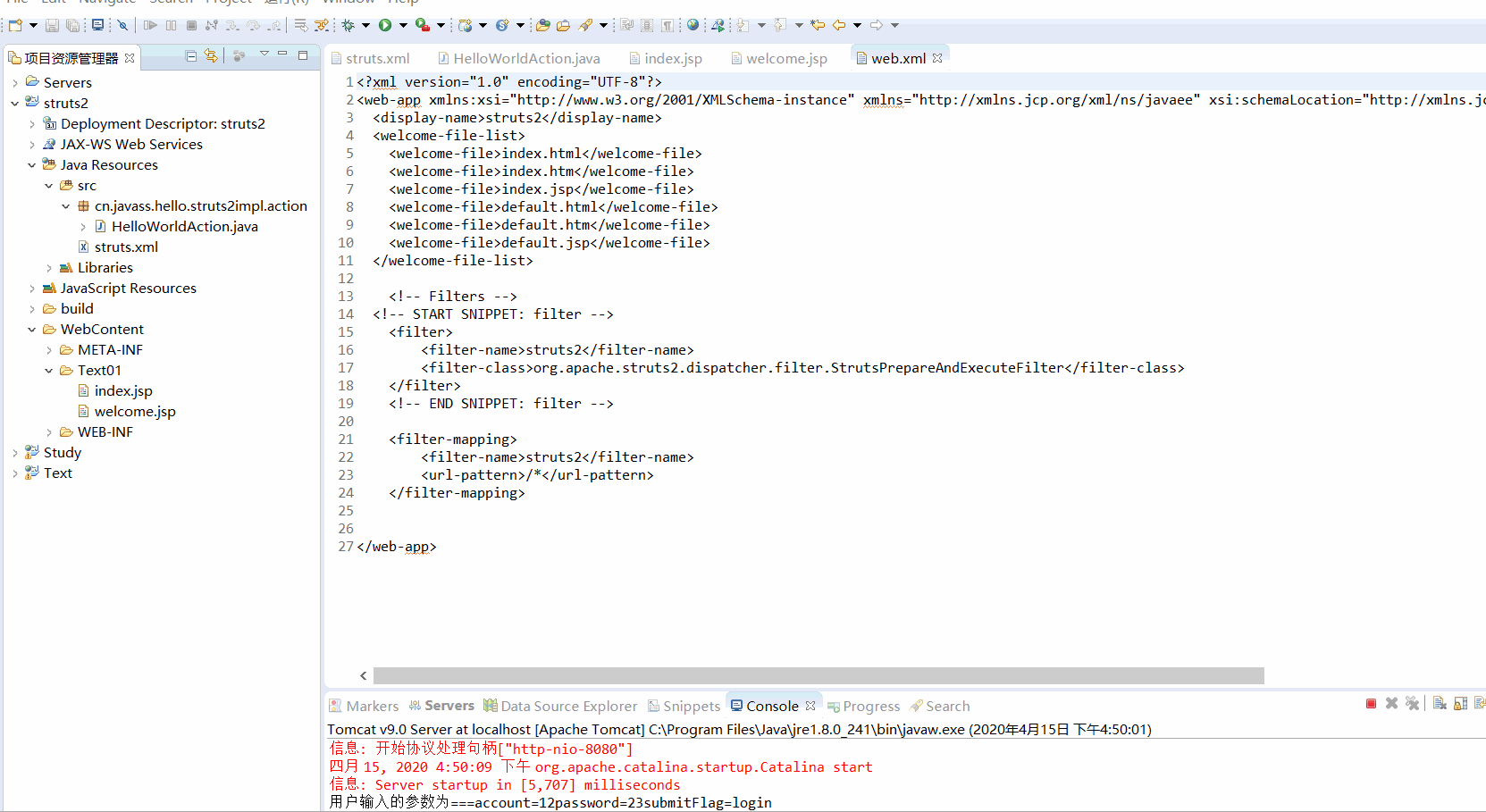Switch to the HelloWorldAction.java tab
1486x812 pixels.
click(525, 57)
